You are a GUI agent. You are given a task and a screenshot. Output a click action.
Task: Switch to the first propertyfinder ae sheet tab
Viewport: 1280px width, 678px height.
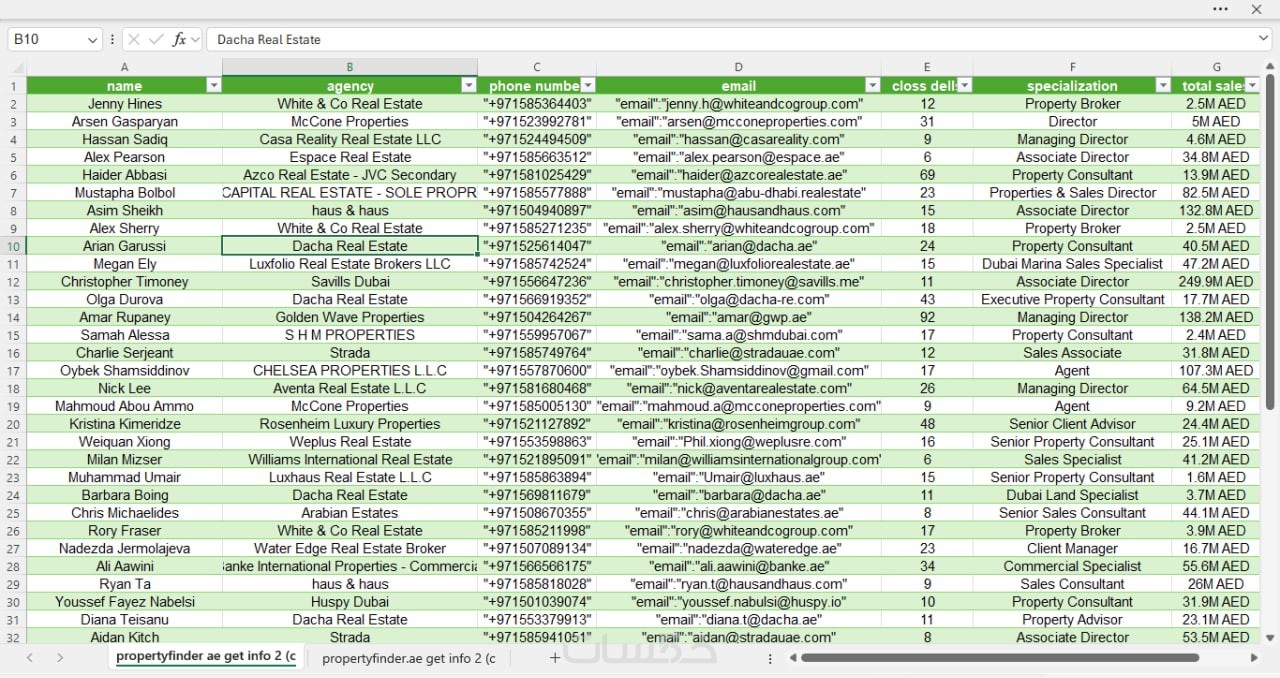pyautogui.click(x=206, y=657)
